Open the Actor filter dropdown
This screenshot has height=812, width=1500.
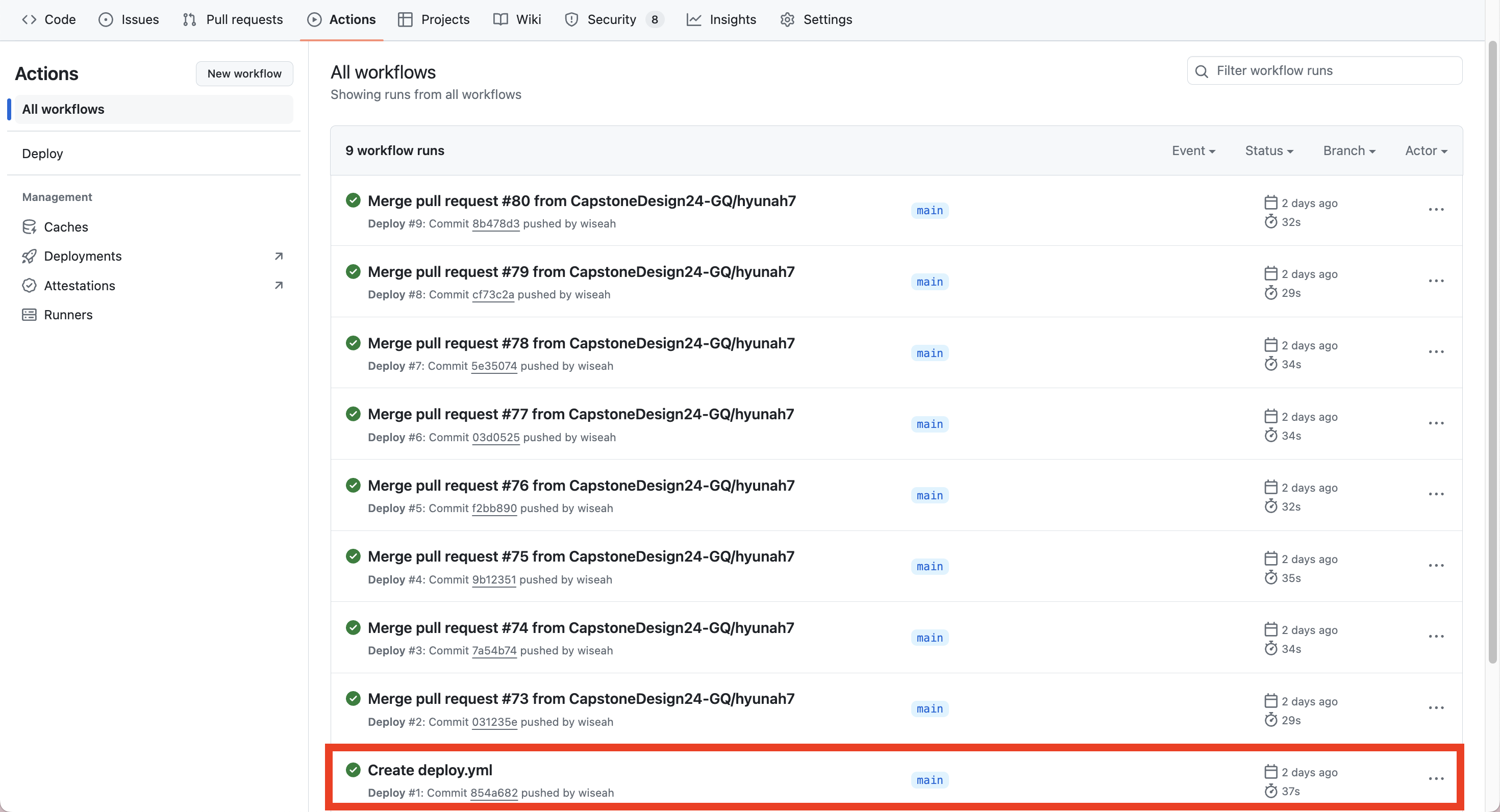(x=1426, y=150)
